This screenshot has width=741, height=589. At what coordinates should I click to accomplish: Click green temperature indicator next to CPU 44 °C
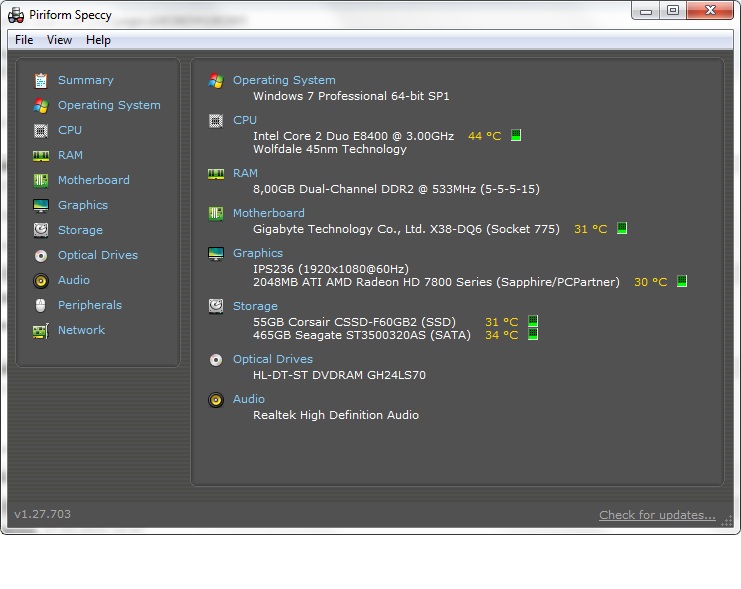pos(516,136)
